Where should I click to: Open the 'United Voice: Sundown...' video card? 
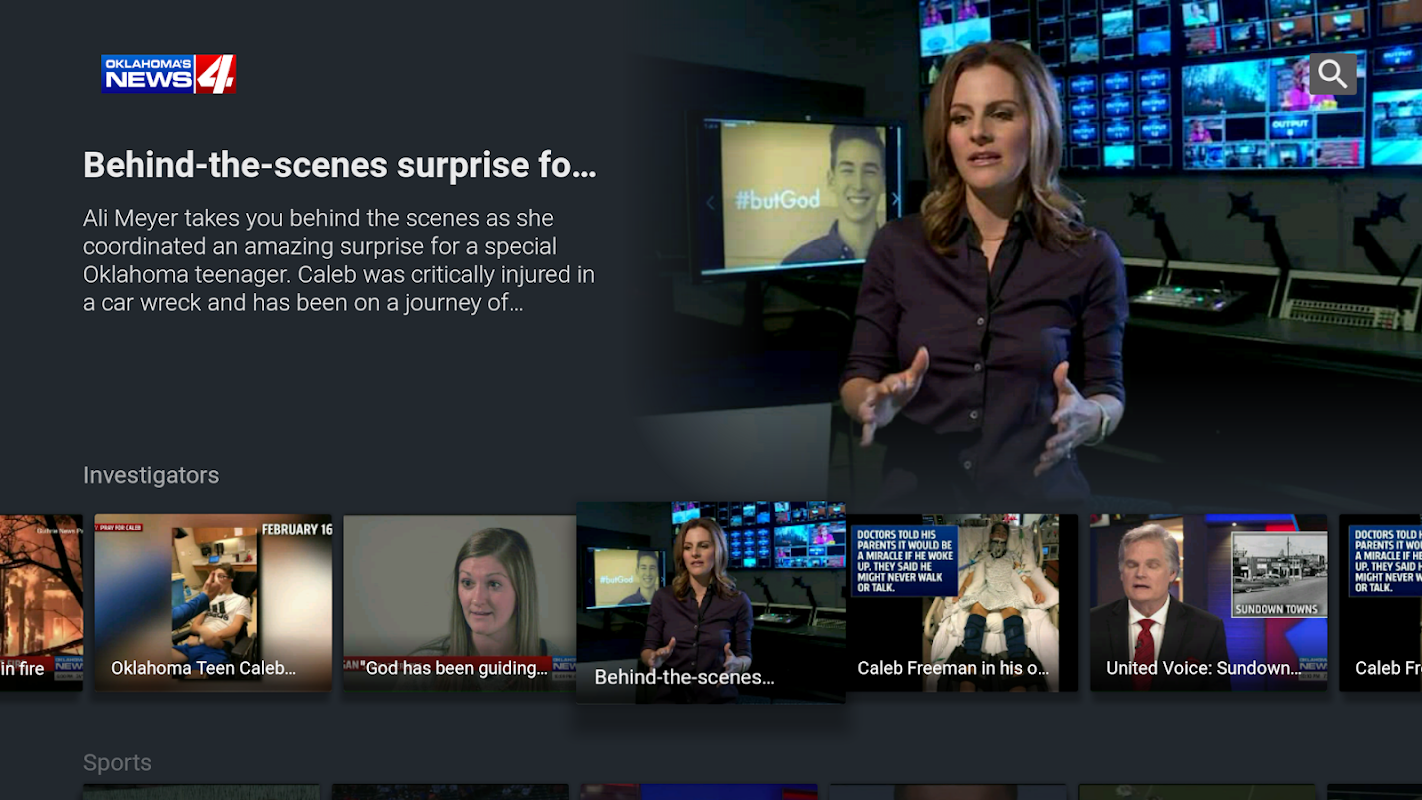[1208, 603]
